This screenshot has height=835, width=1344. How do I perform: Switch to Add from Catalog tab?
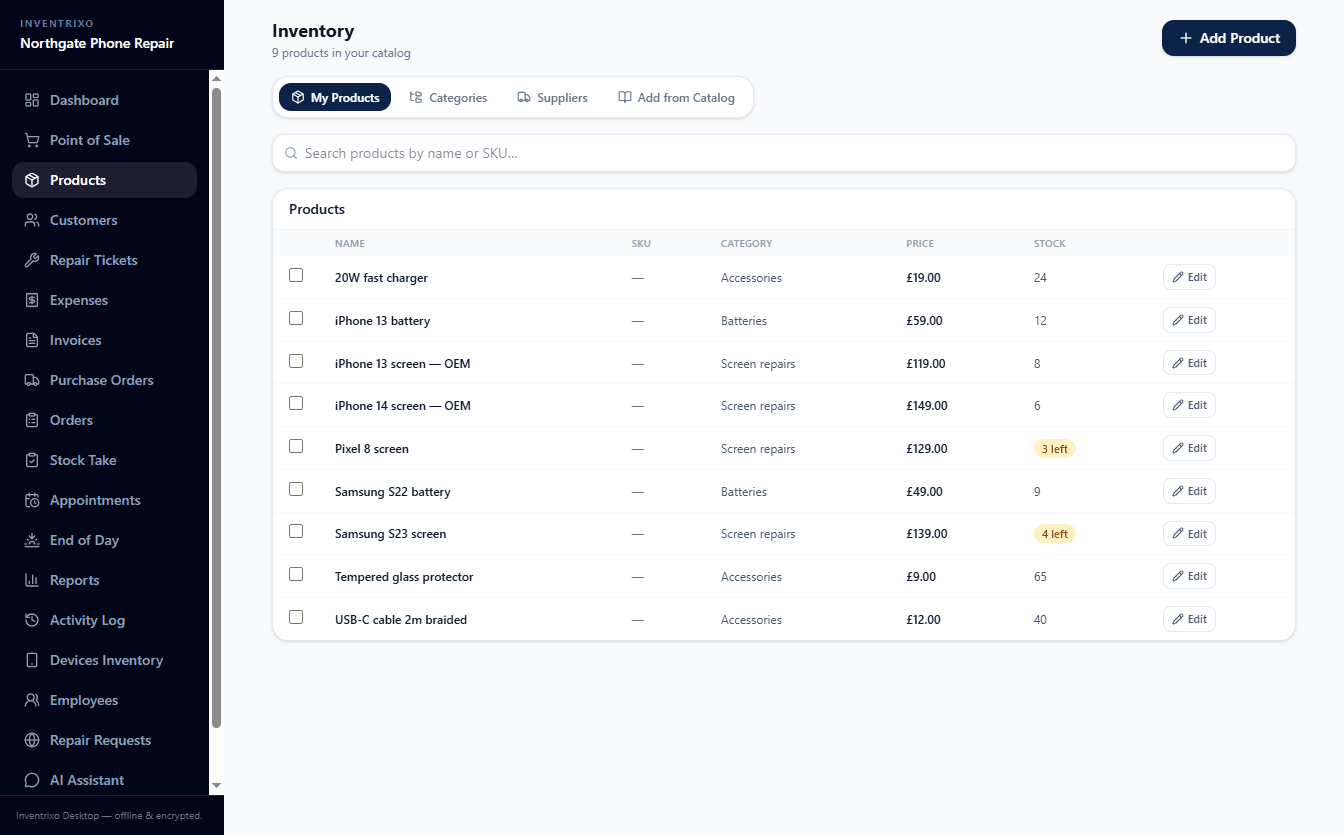pos(676,98)
